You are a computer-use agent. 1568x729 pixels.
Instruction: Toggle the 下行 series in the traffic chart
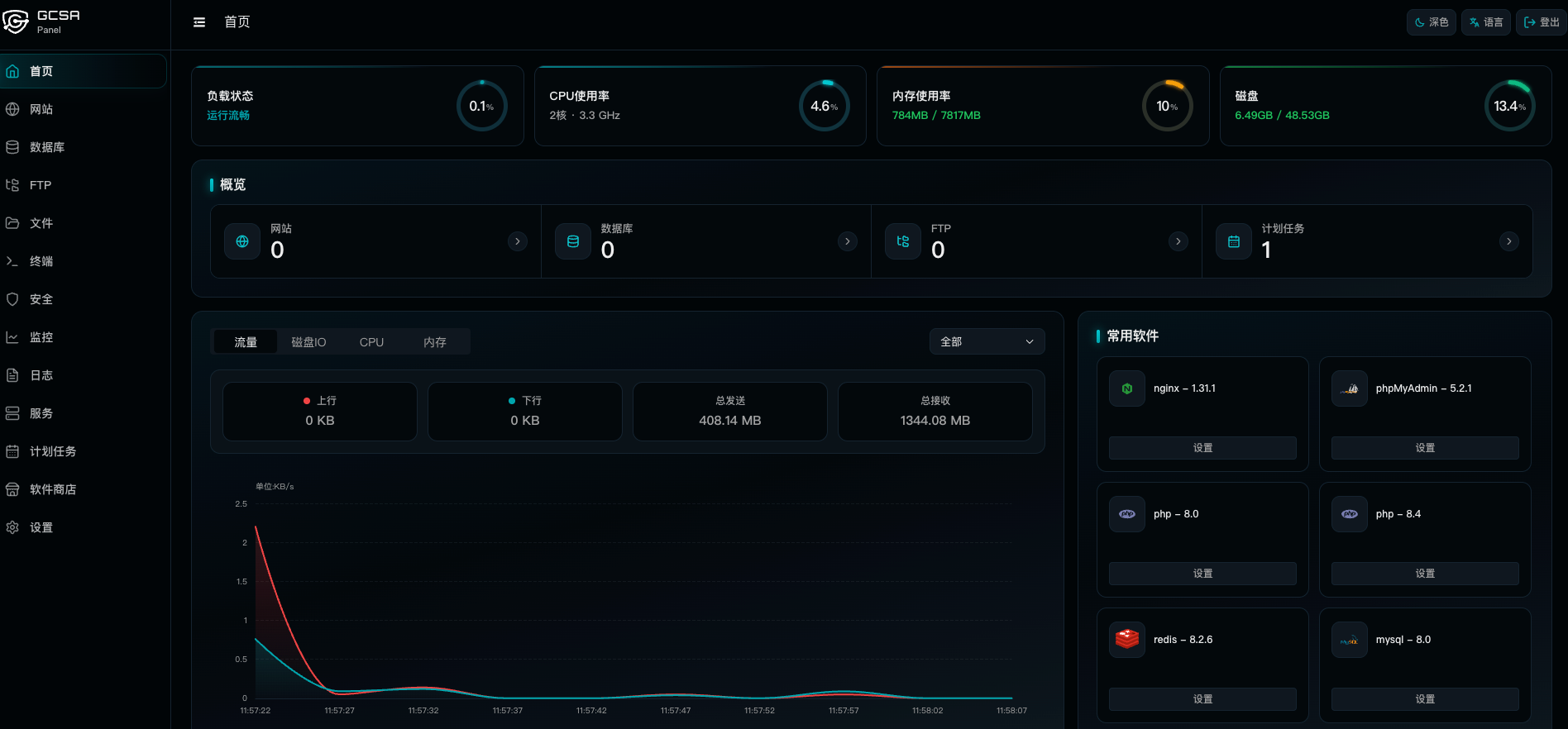525,401
